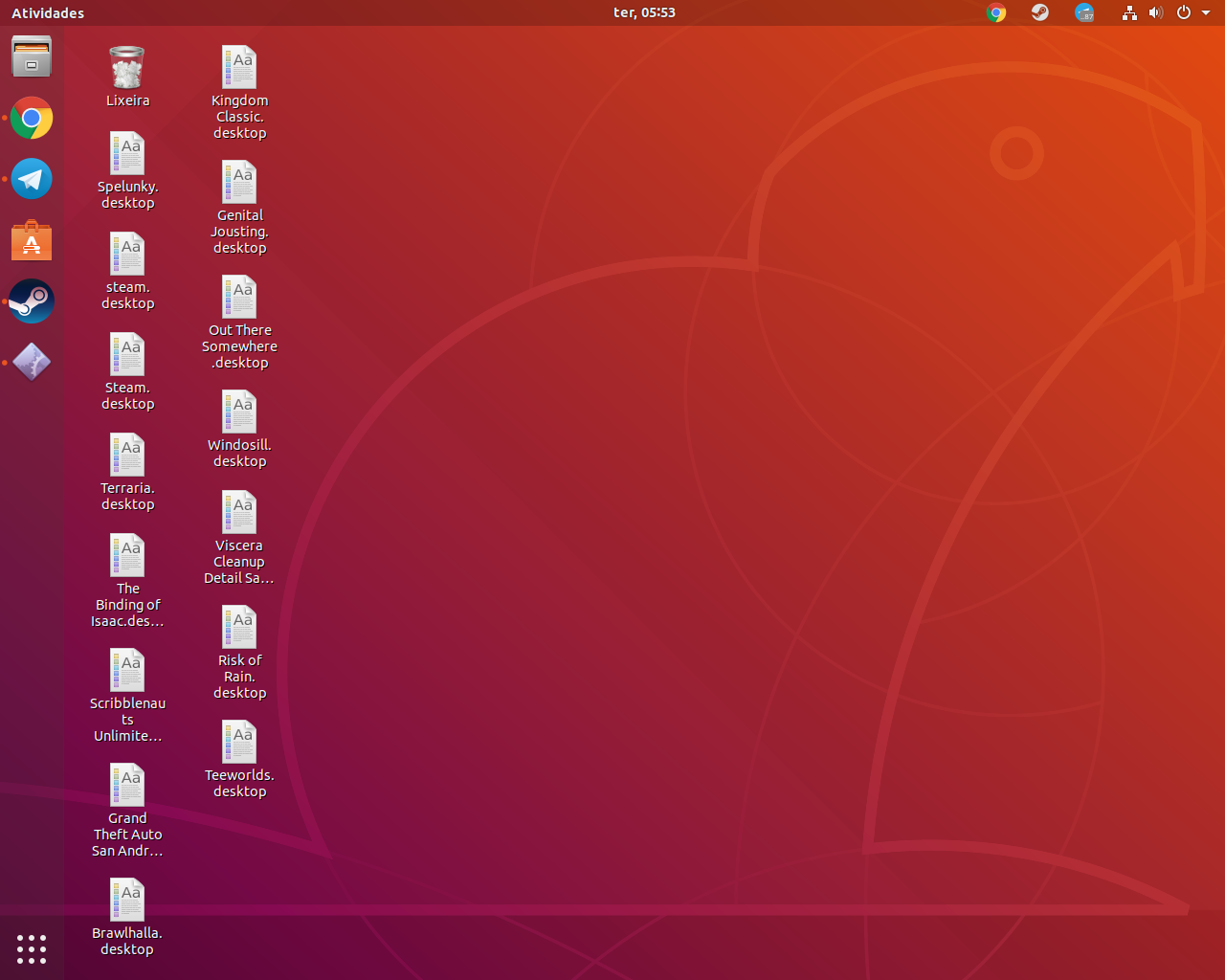Screen dimensions: 1225x980
Task: Open Telegram from the dock
Action: (32, 179)
